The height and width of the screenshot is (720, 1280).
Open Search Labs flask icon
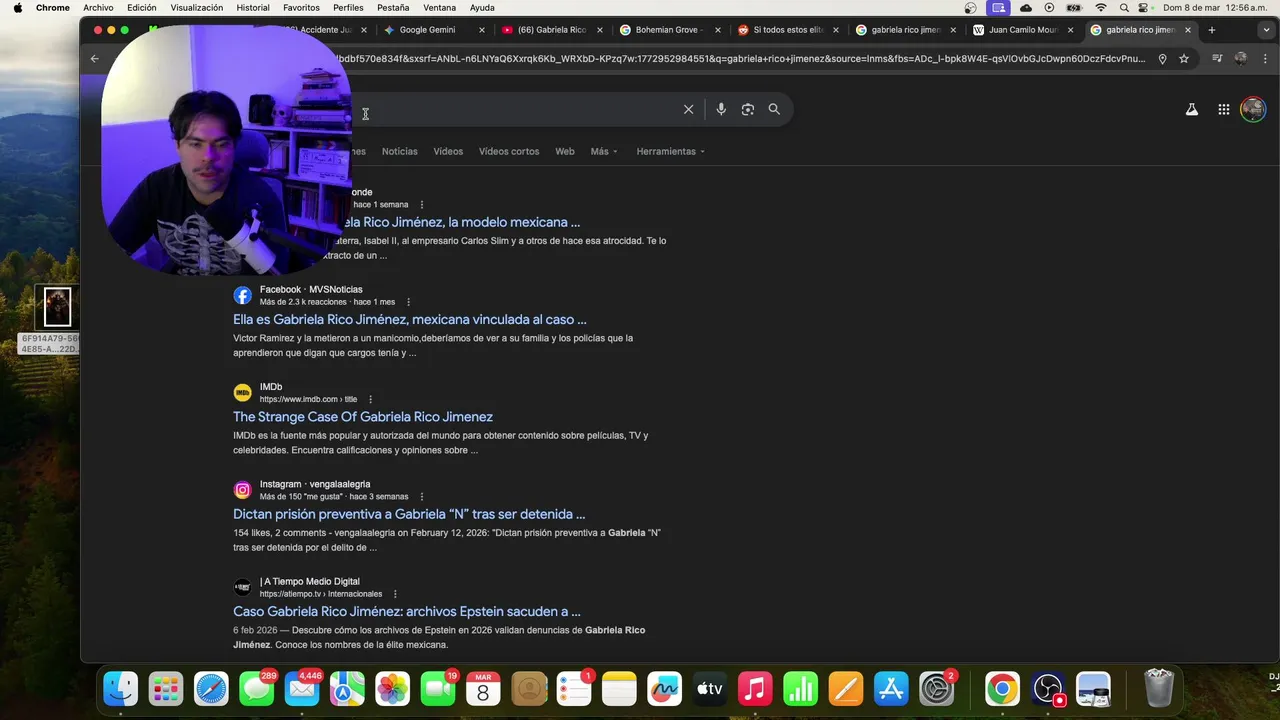pyautogui.click(x=1192, y=110)
